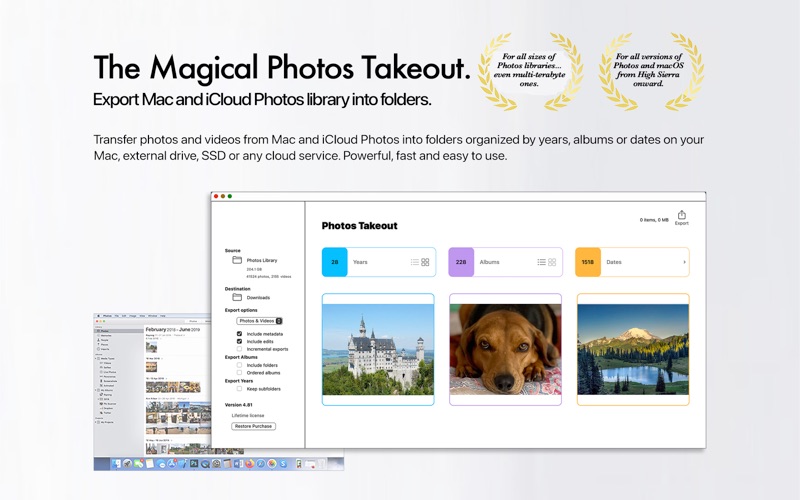Click Downloads destination label

coord(258,297)
